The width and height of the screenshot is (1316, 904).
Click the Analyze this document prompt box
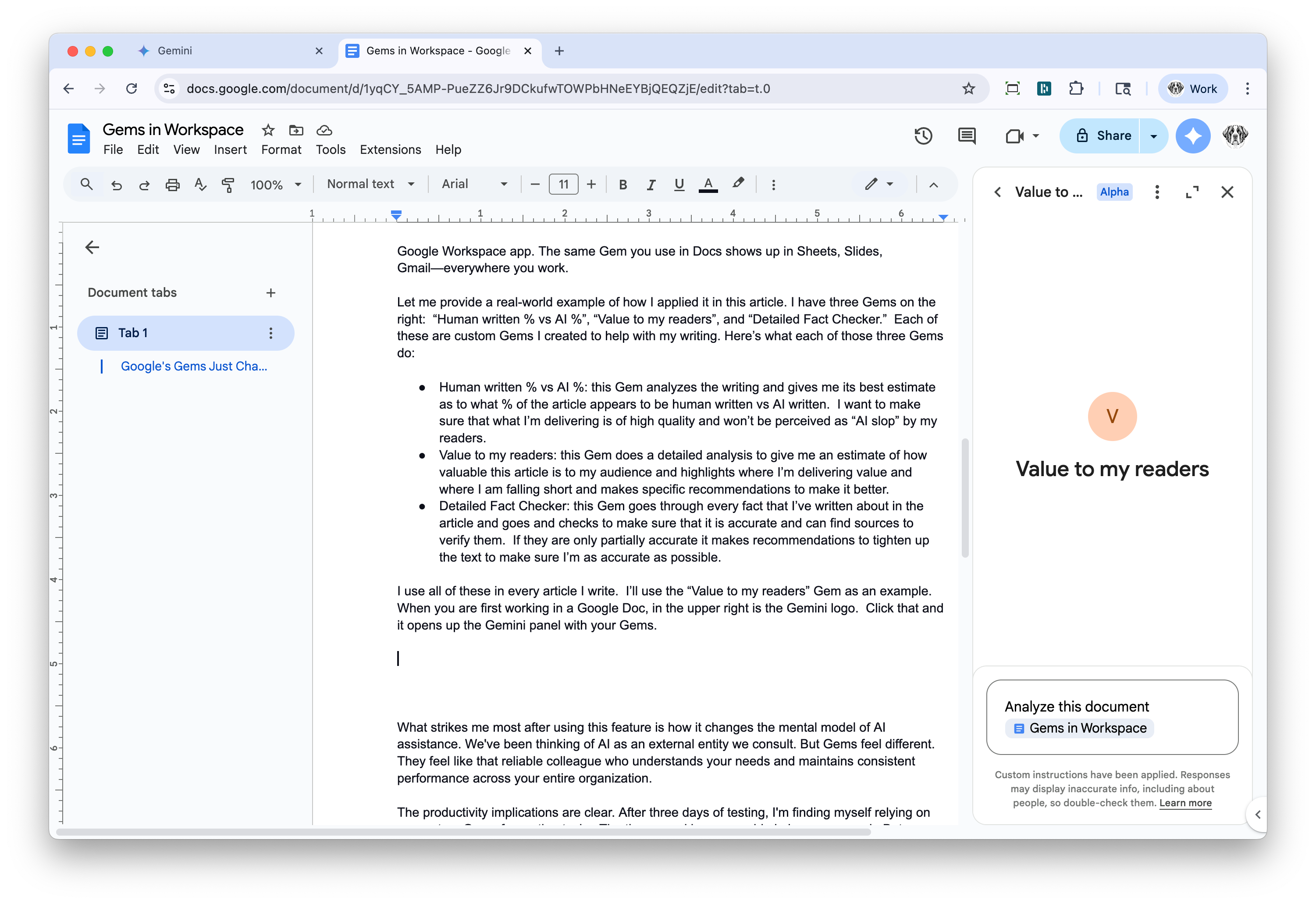point(1112,717)
